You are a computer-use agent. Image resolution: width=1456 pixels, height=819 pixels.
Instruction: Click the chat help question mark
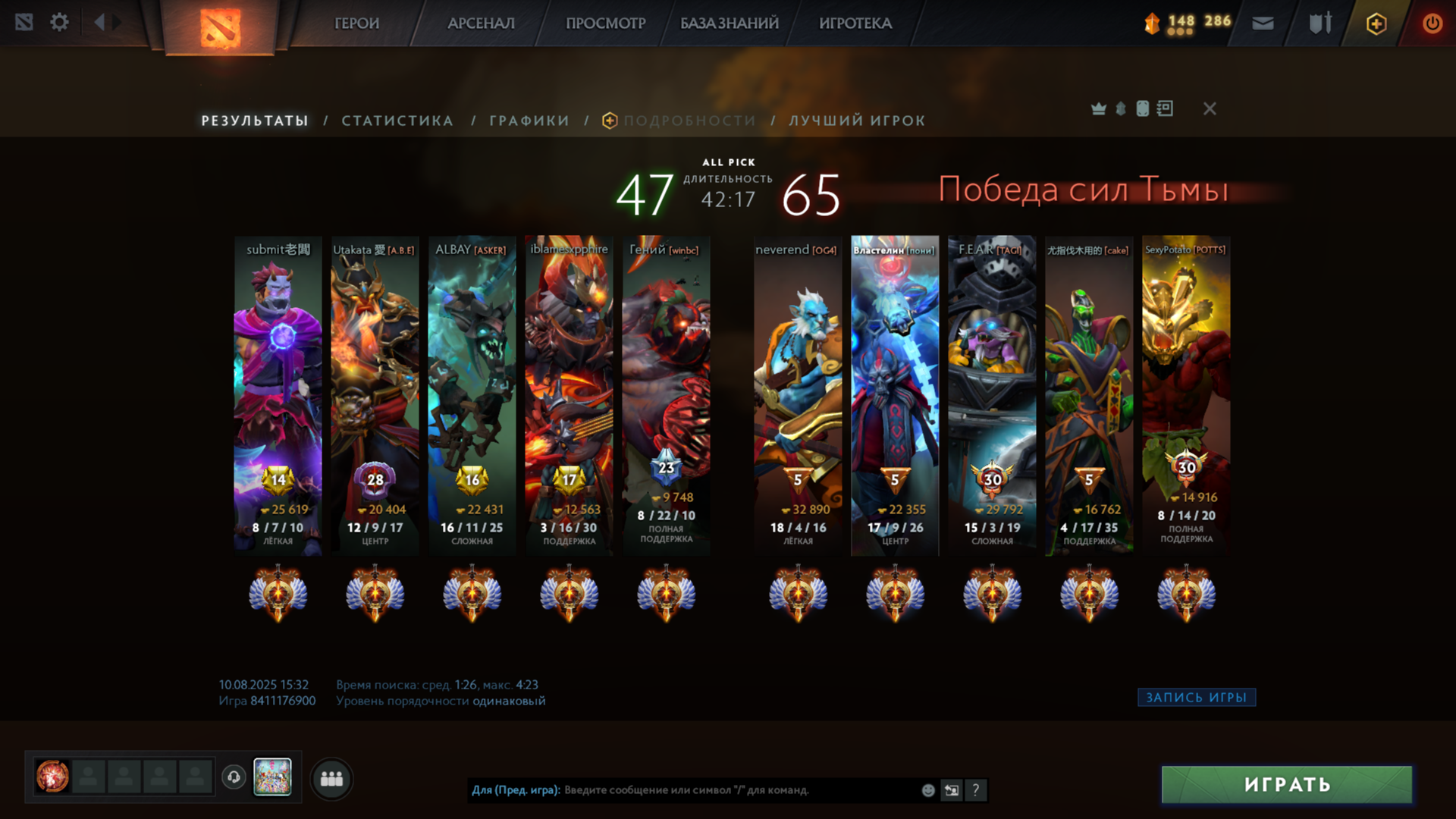coord(976,790)
